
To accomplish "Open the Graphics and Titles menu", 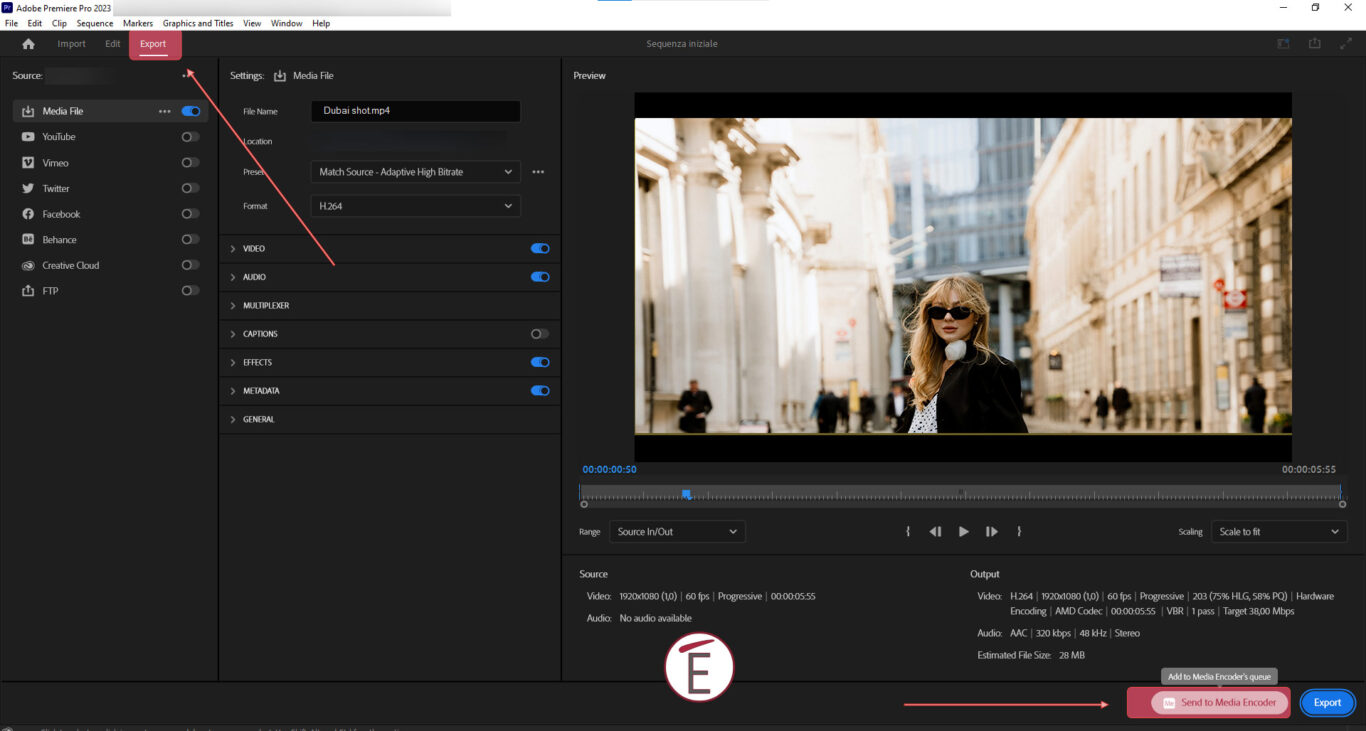I will point(198,23).
